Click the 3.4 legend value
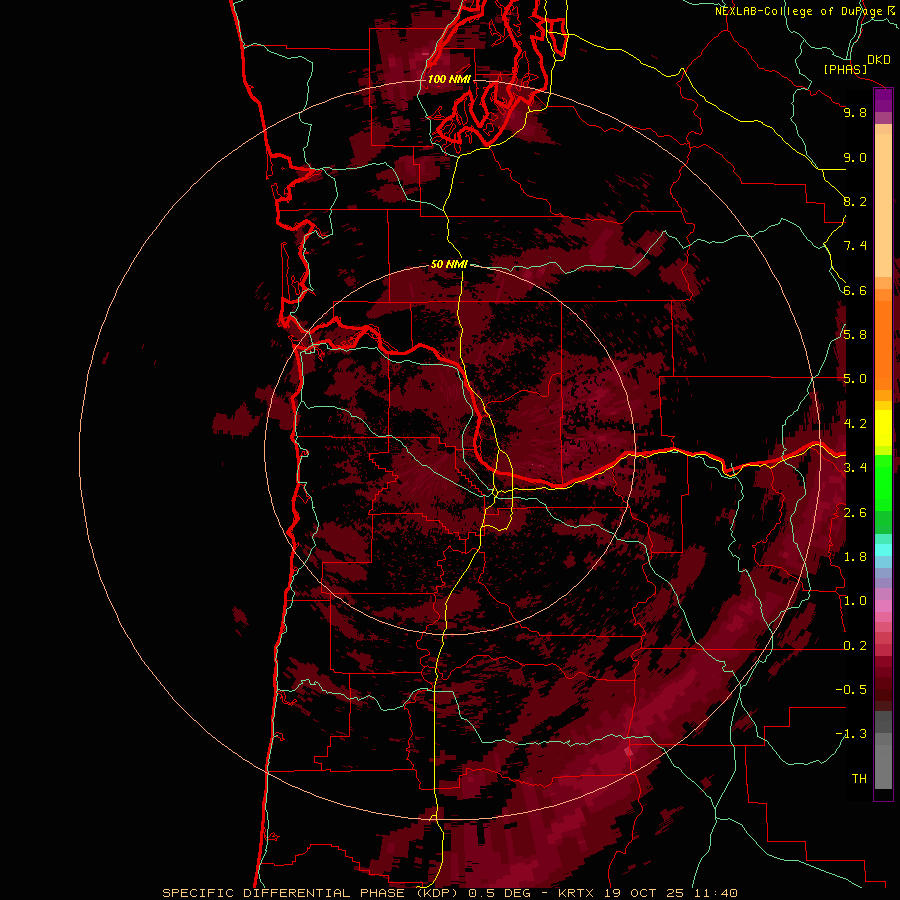Screen dimensions: 900x900 pyautogui.click(x=855, y=468)
